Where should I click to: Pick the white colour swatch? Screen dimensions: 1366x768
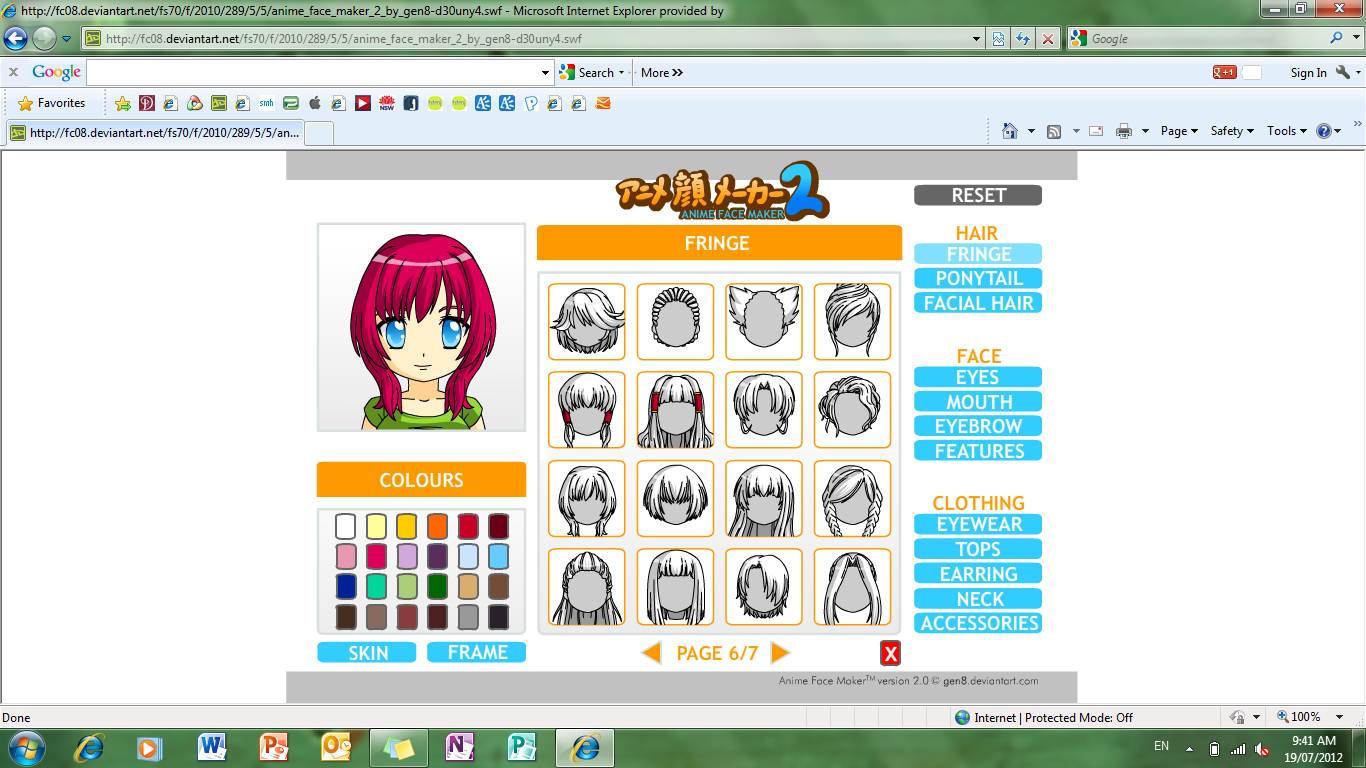(346, 526)
